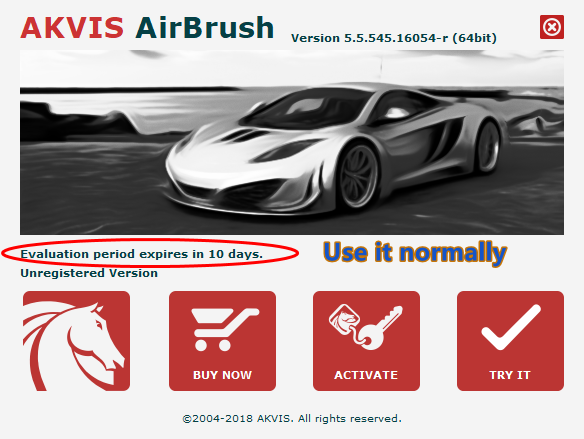Click the sports car preview image
Viewport: 584px width, 439px height.
pos(292,142)
